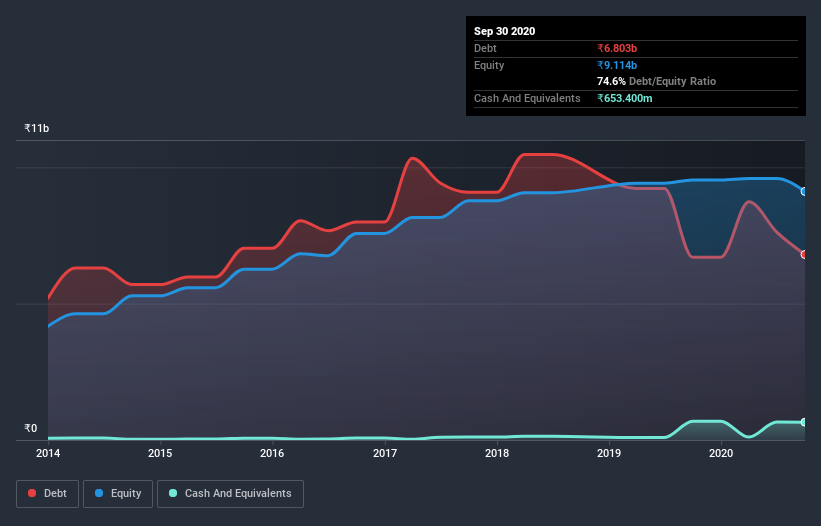Click the 2017 x-axis label
The height and width of the screenshot is (526, 821).
click(385, 453)
